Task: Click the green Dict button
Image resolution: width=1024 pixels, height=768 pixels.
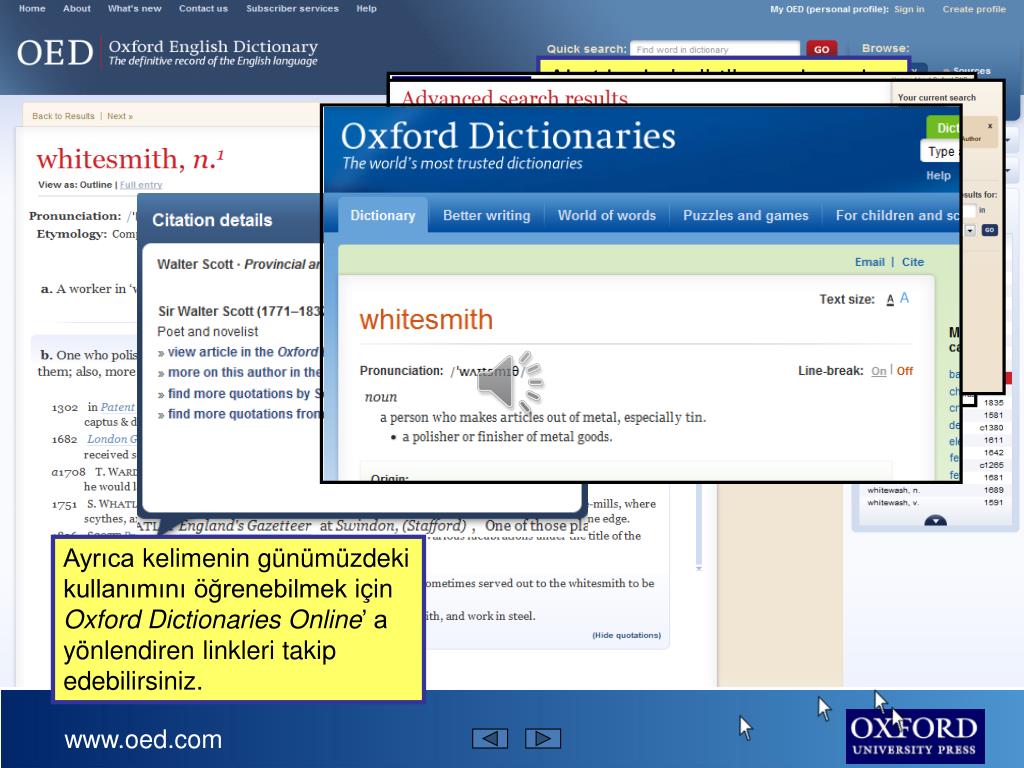Action: click(x=943, y=128)
